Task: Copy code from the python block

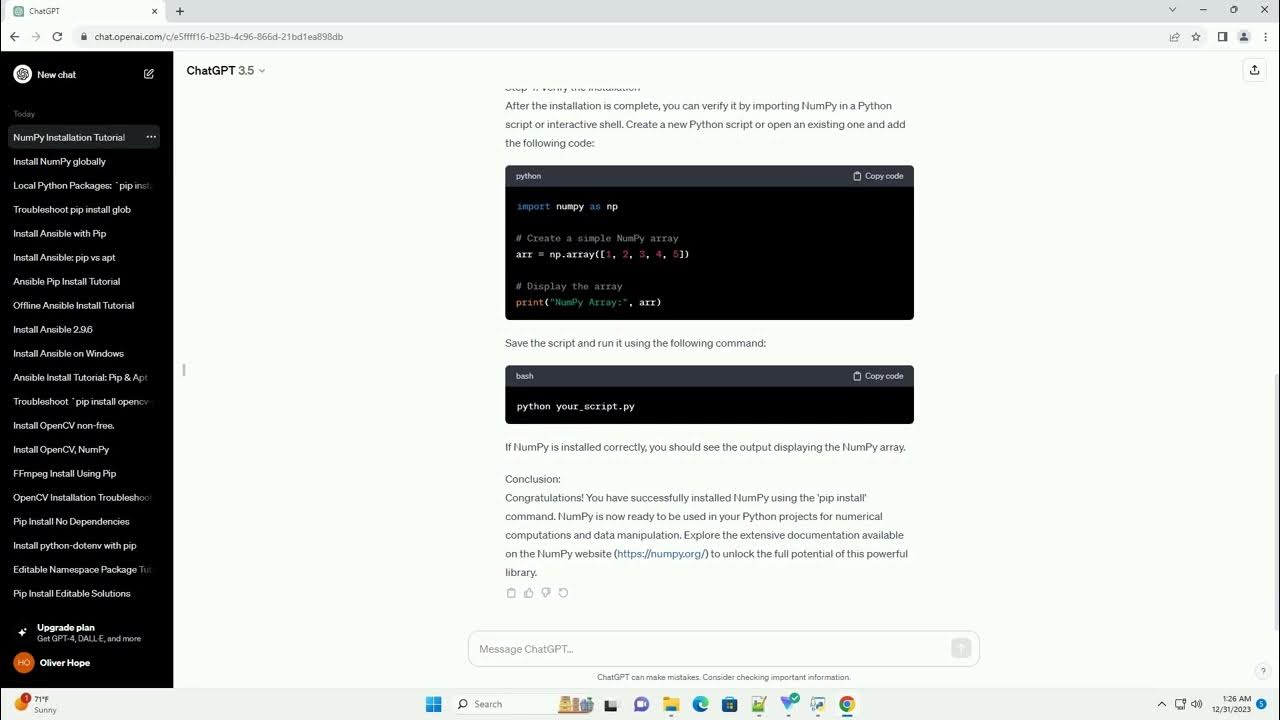Action: (878, 176)
